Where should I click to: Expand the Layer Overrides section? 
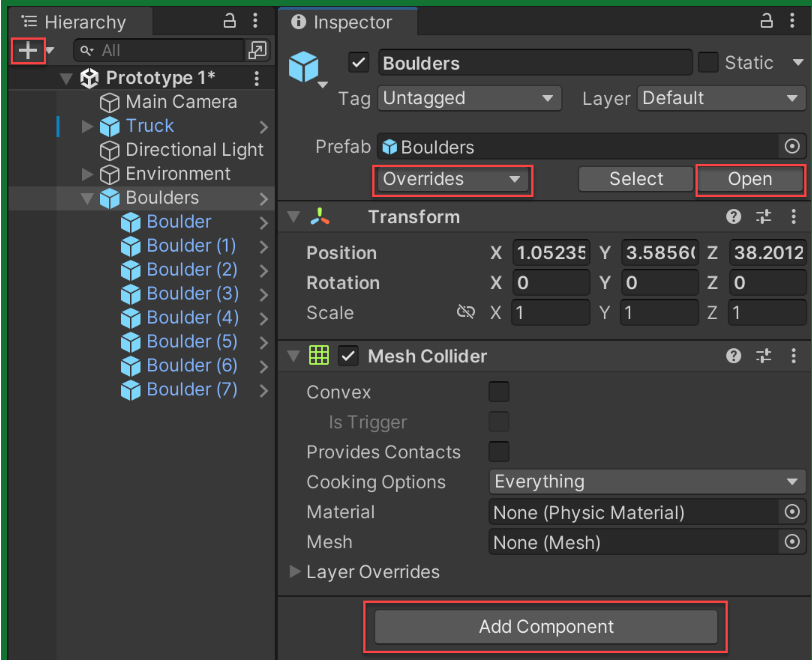pos(296,572)
